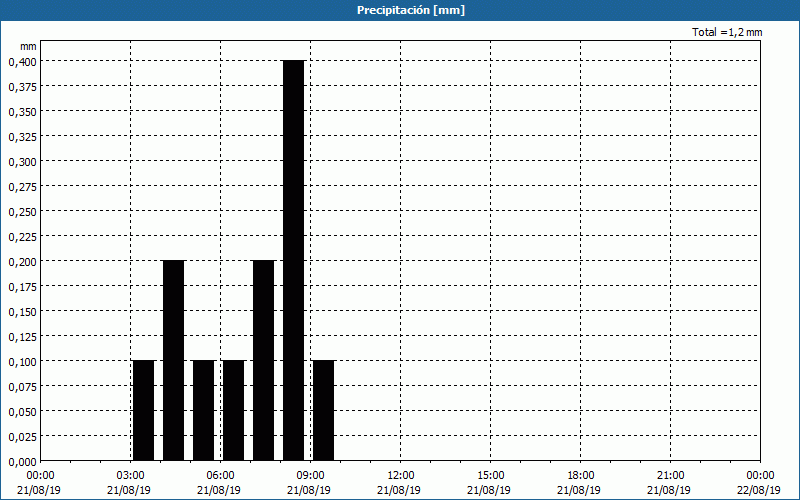
Task: Select the 0,200 bar between 03:00 and 06:00
Action: click(173, 360)
